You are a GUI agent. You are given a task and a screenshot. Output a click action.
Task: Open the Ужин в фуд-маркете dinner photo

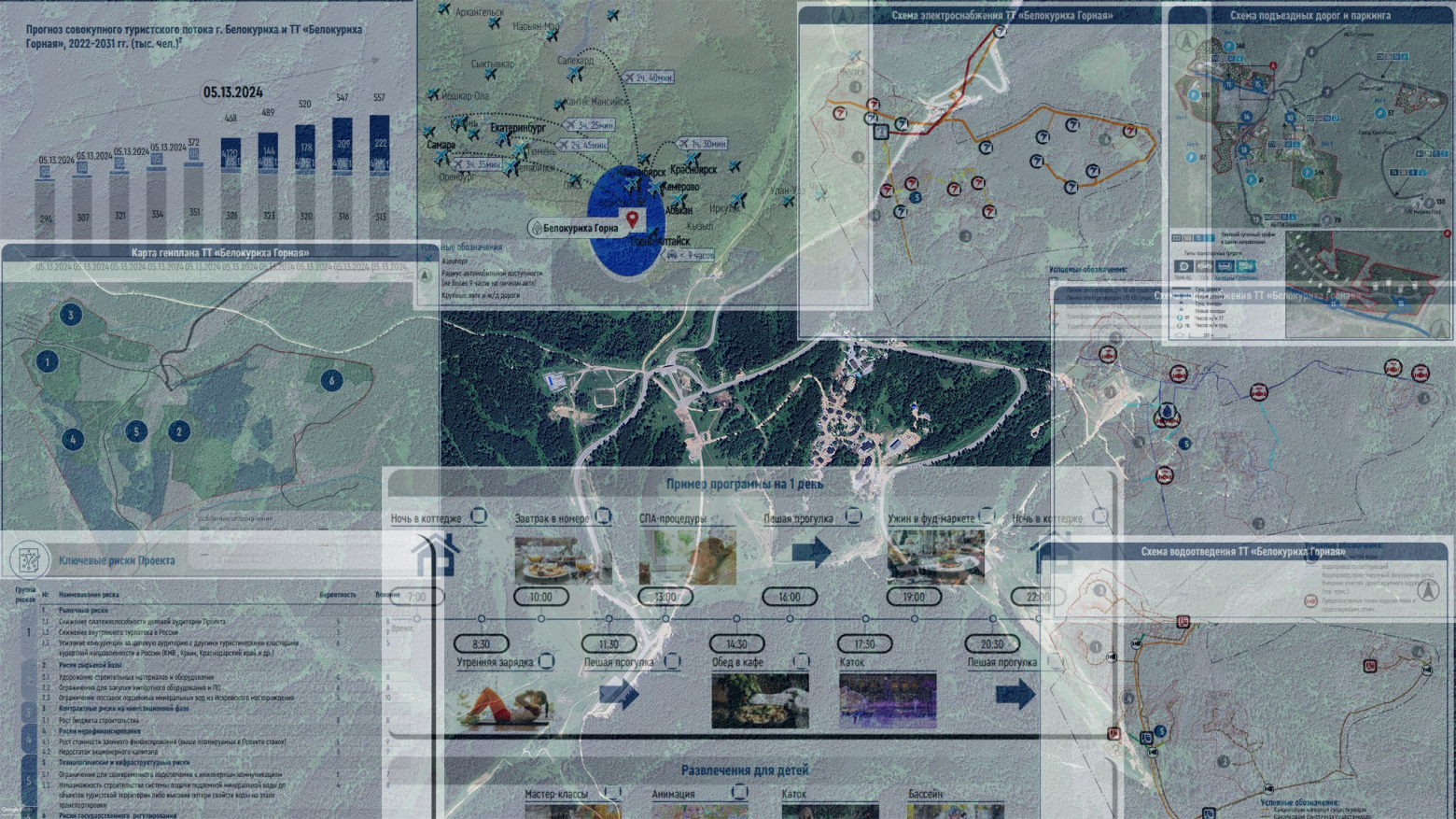click(936, 556)
